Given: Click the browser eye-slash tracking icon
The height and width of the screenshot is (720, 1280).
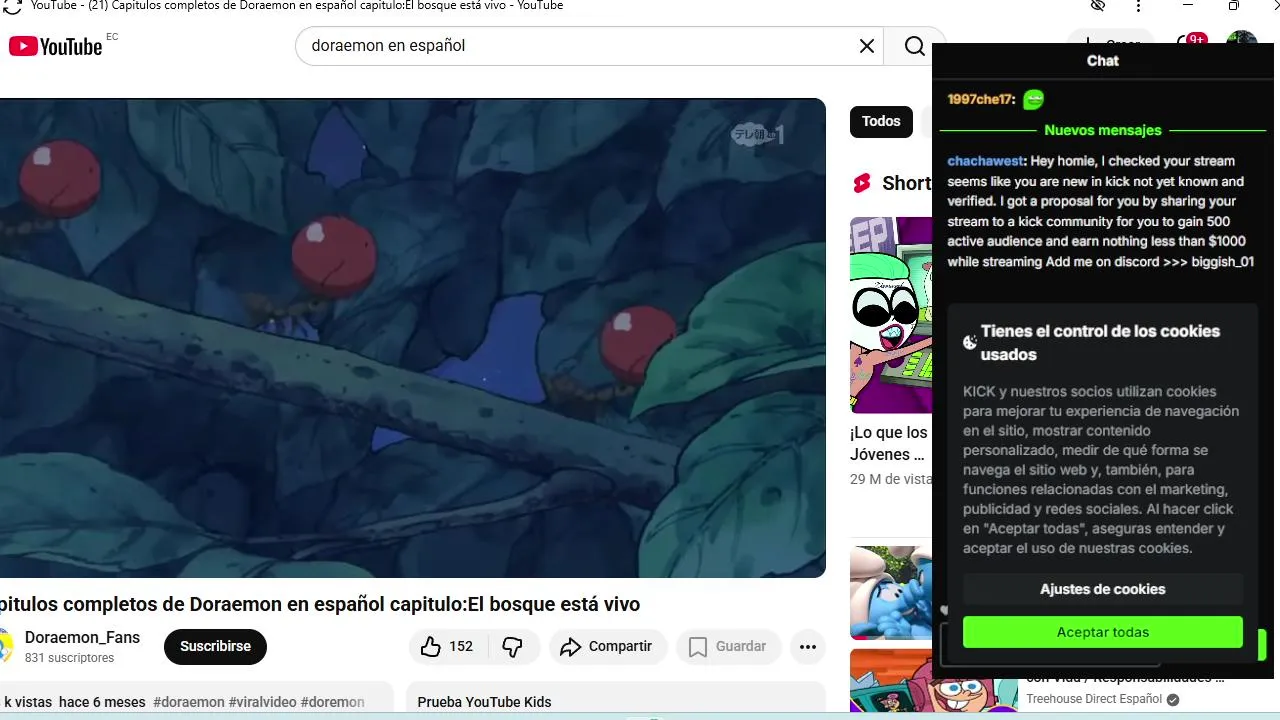Looking at the screenshot, I should 1098,6.
